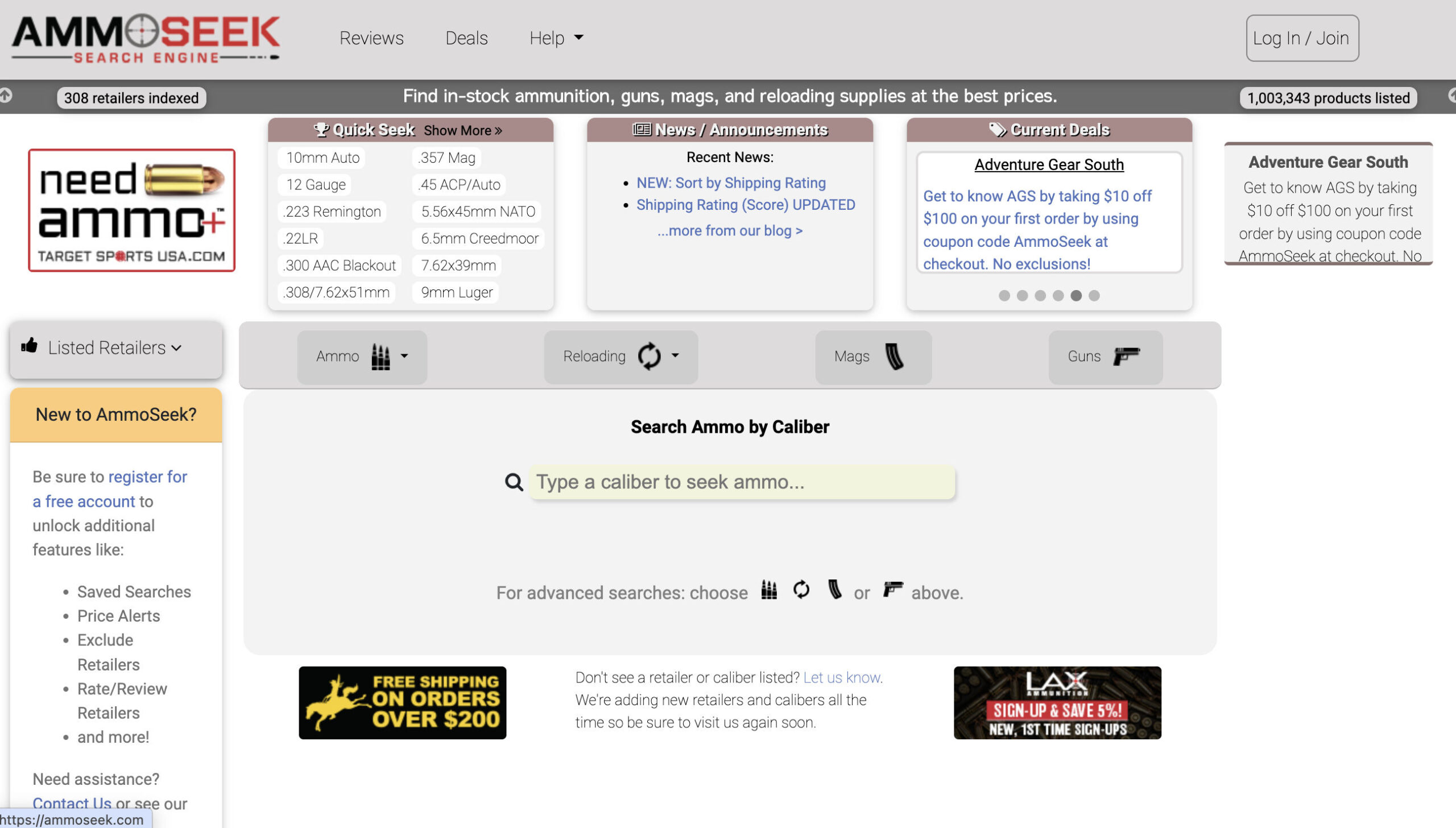Quick seek .45 ACP/Auto ammo
The image size is (1456, 828).
tap(459, 184)
